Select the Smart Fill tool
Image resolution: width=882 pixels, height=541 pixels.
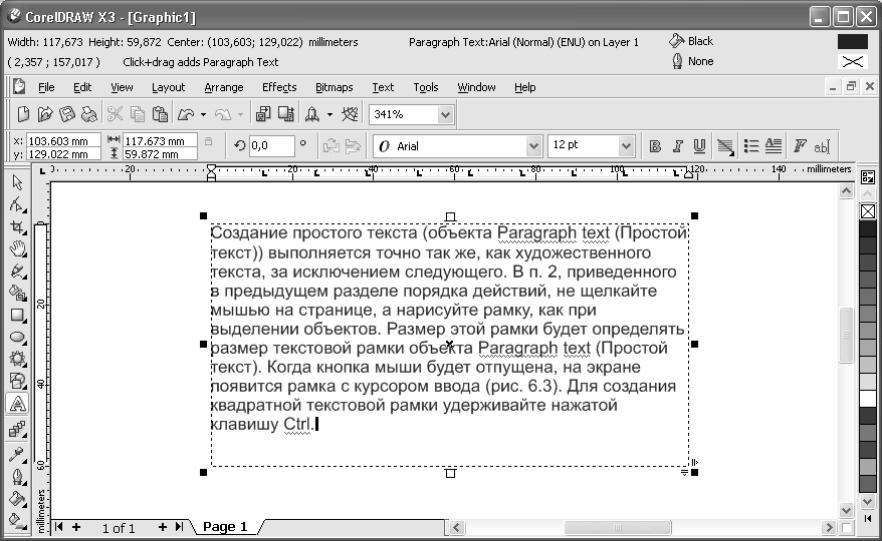tap(17, 293)
